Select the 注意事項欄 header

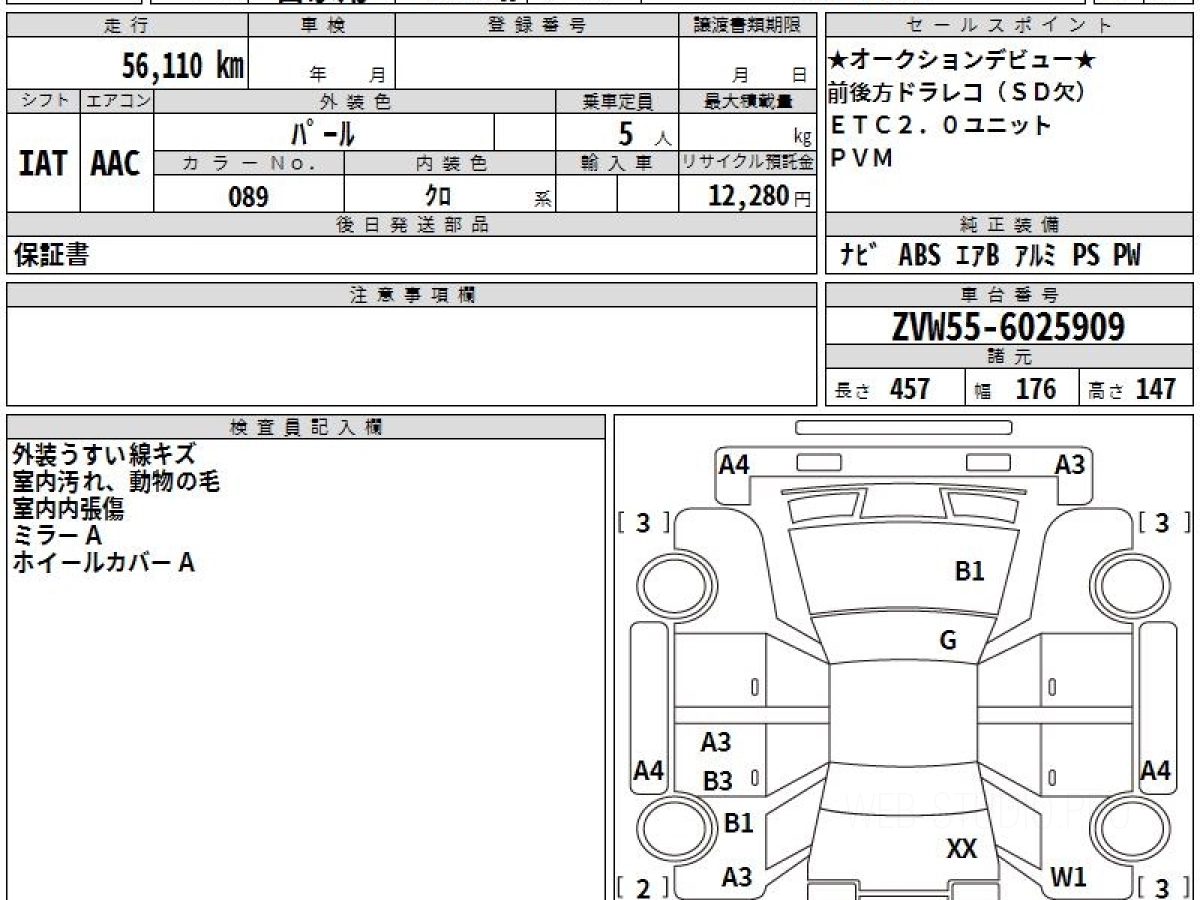click(412, 295)
